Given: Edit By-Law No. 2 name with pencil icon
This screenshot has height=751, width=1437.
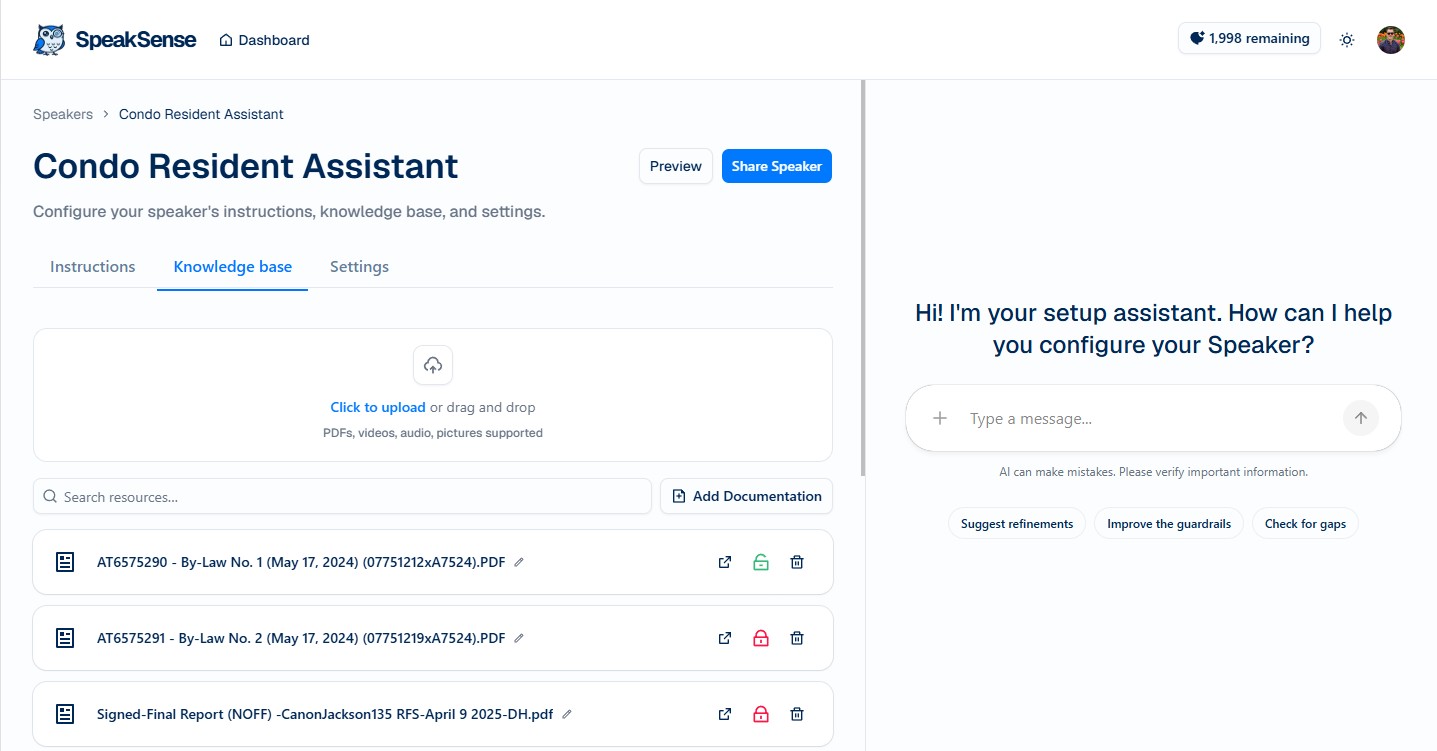Looking at the screenshot, I should pos(518,638).
